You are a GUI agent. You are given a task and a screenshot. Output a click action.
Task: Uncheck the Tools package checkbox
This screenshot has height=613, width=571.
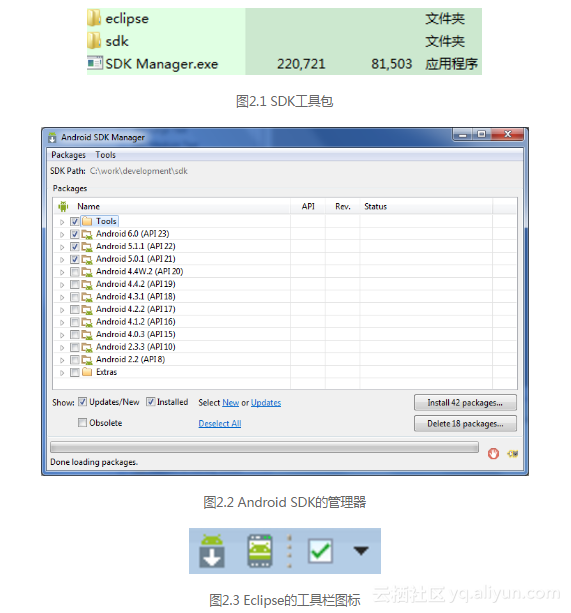click(75, 221)
